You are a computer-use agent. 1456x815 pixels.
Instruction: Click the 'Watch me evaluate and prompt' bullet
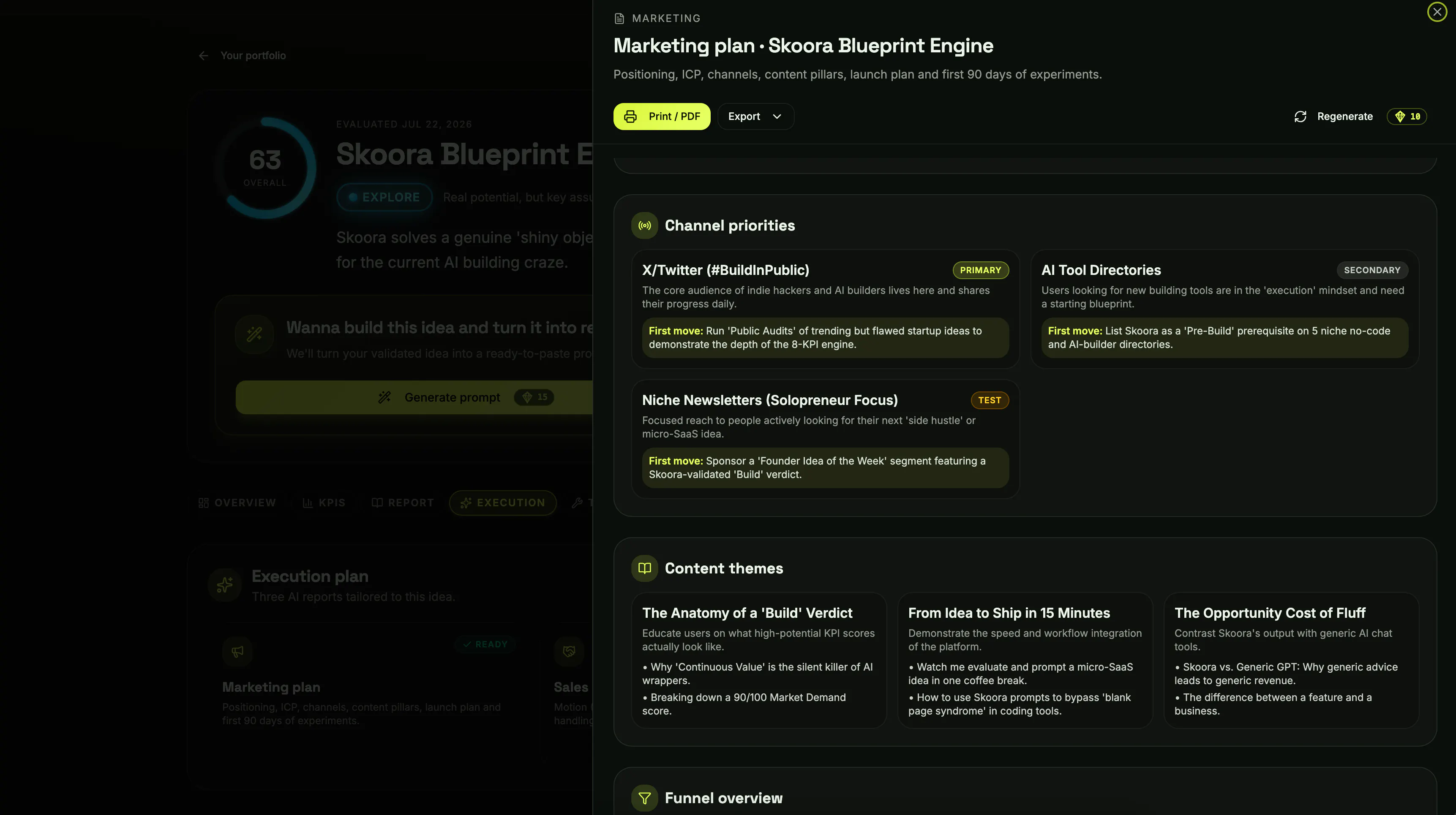(x=1021, y=674)
